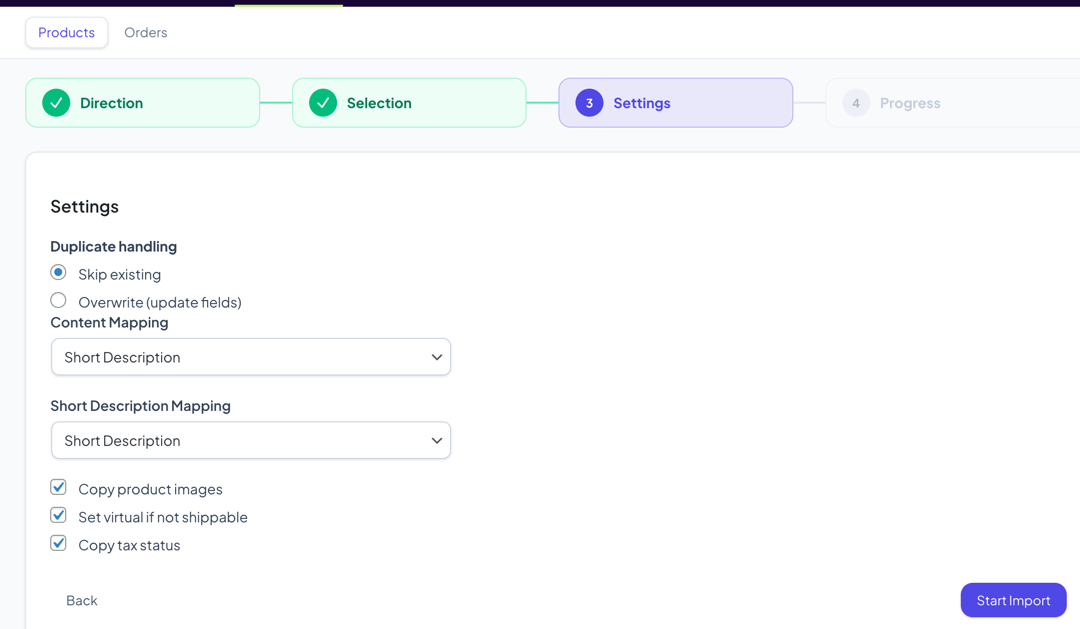
Task: Click the Selection step in the progress bar
Action: (409, 102)
